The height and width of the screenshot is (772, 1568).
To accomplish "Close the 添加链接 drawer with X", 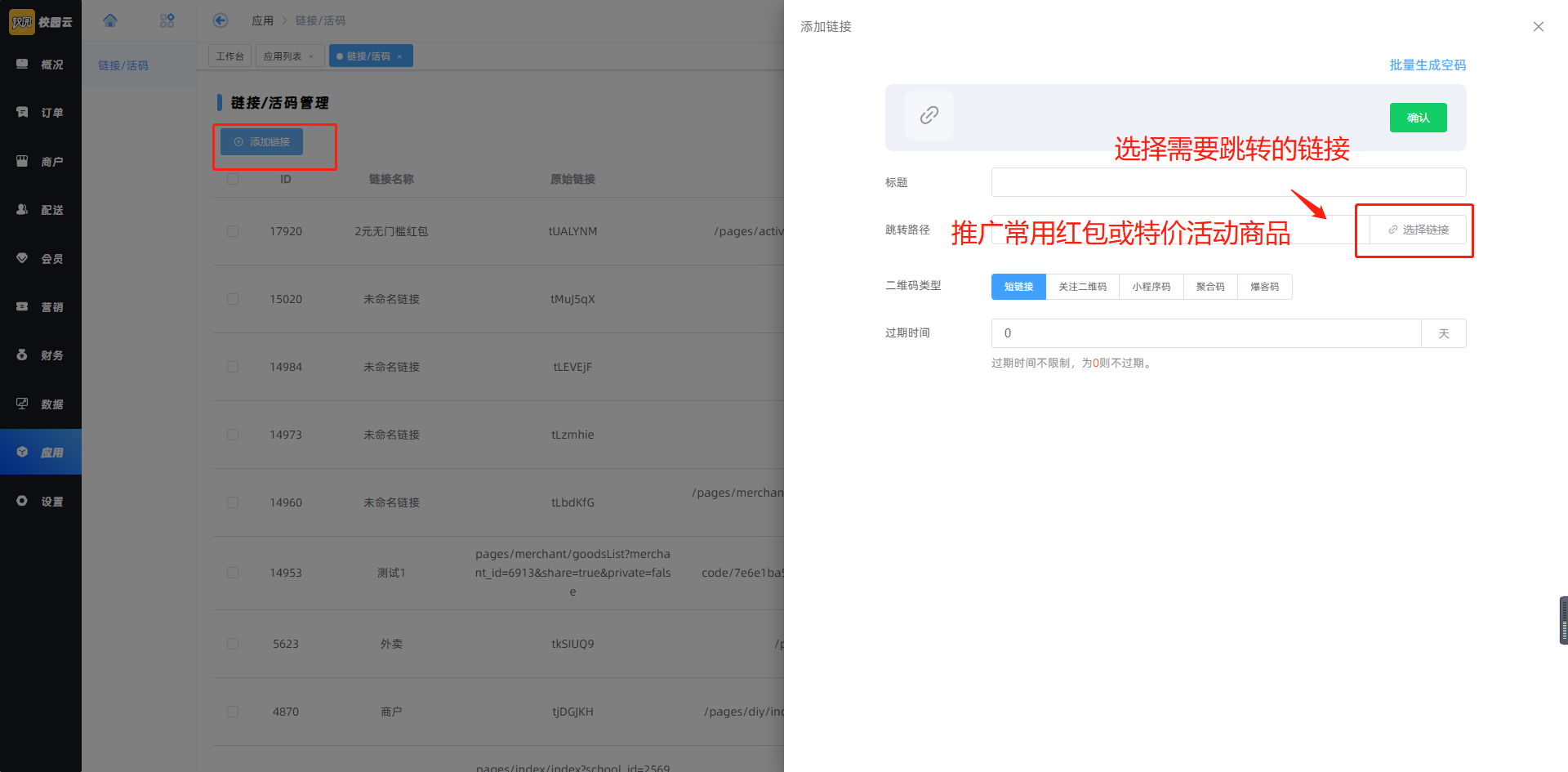I will point(1539,27).
